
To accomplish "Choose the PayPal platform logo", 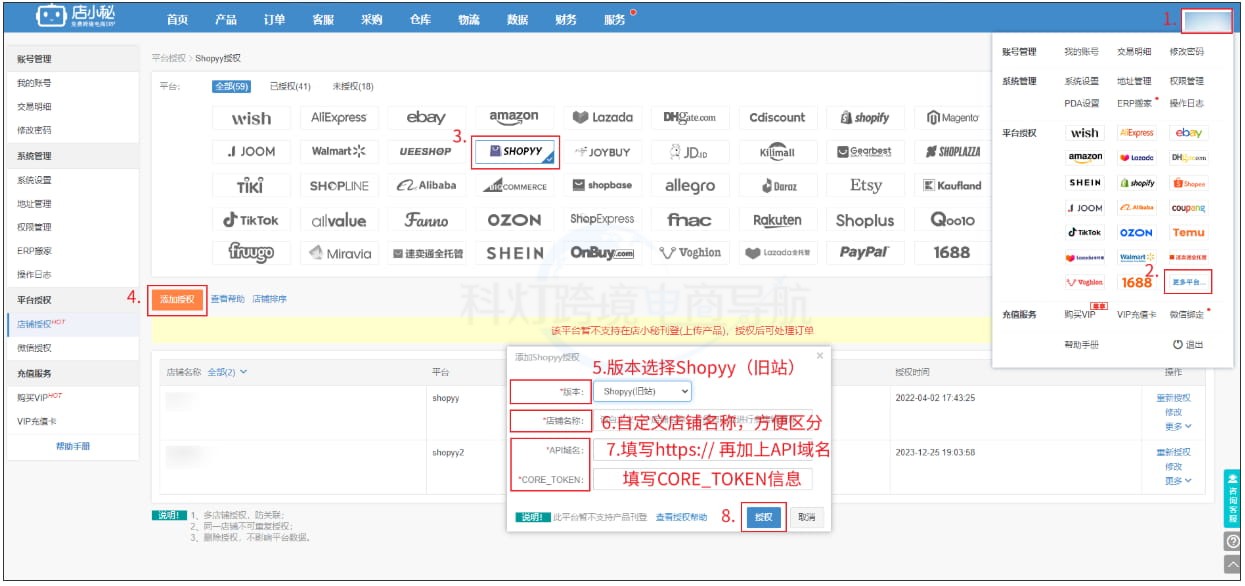I will 865,252.
